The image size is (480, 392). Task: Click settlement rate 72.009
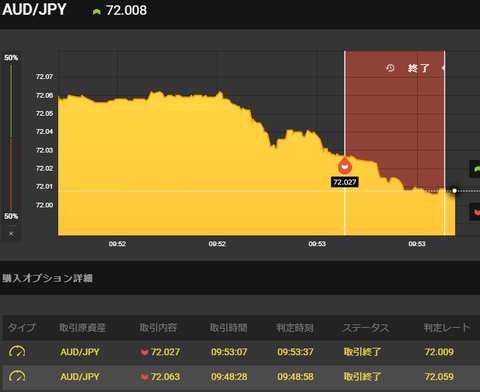439,352
